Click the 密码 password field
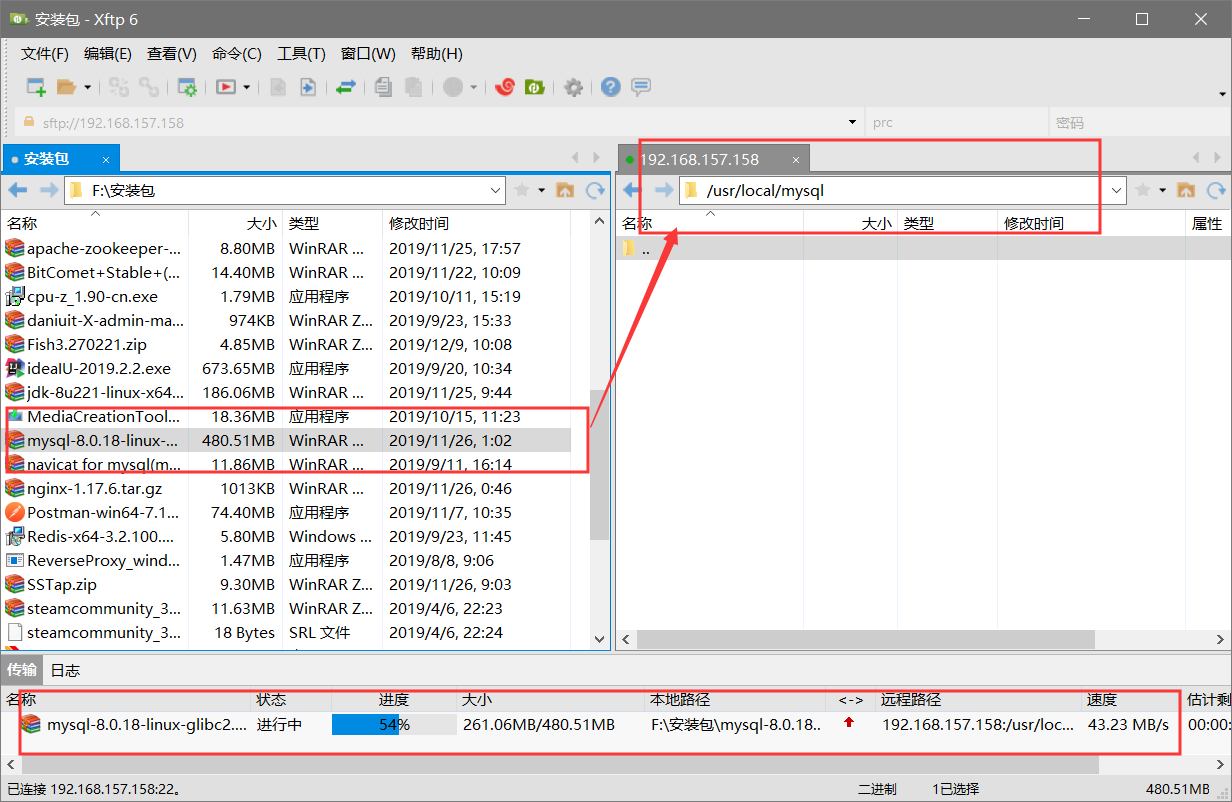 point(1138,122)
